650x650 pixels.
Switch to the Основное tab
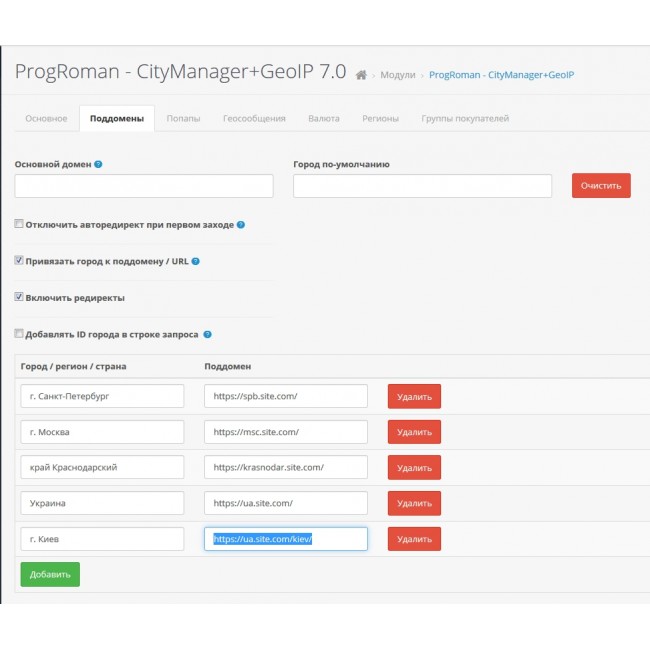point(46,118)
